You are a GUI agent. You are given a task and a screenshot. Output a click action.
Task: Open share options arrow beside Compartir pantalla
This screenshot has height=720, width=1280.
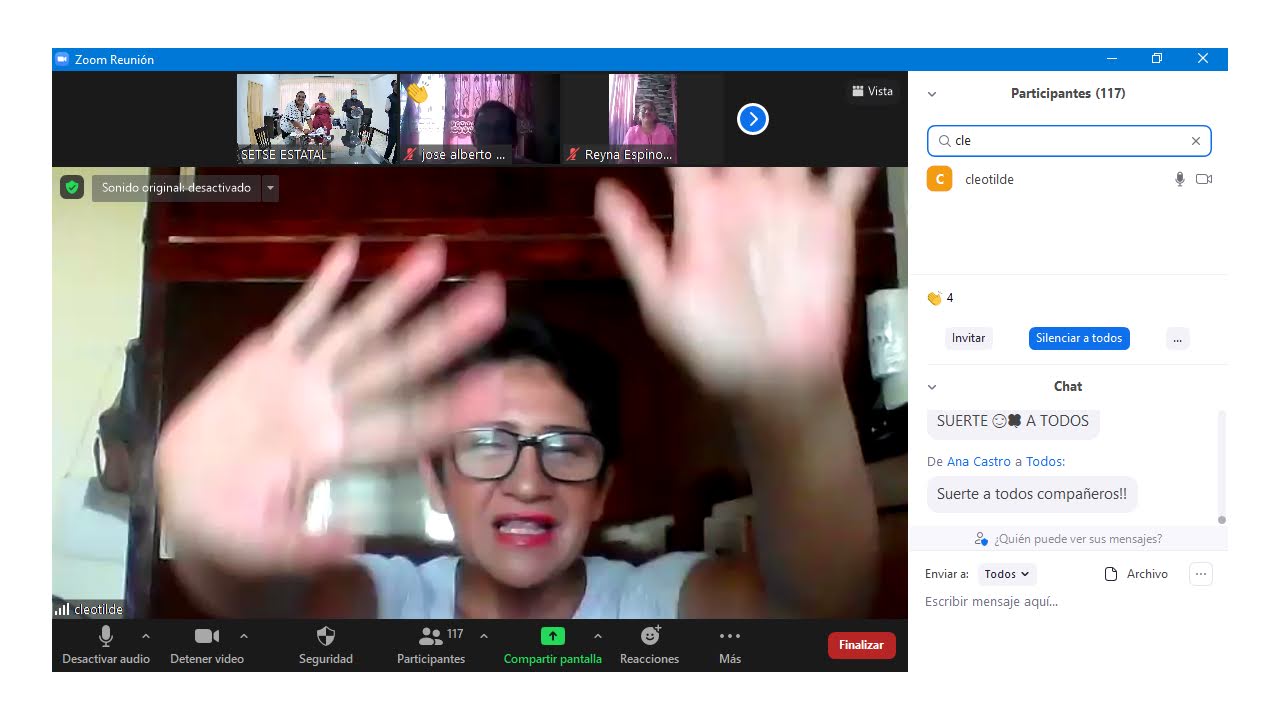[x=598, y=636]
